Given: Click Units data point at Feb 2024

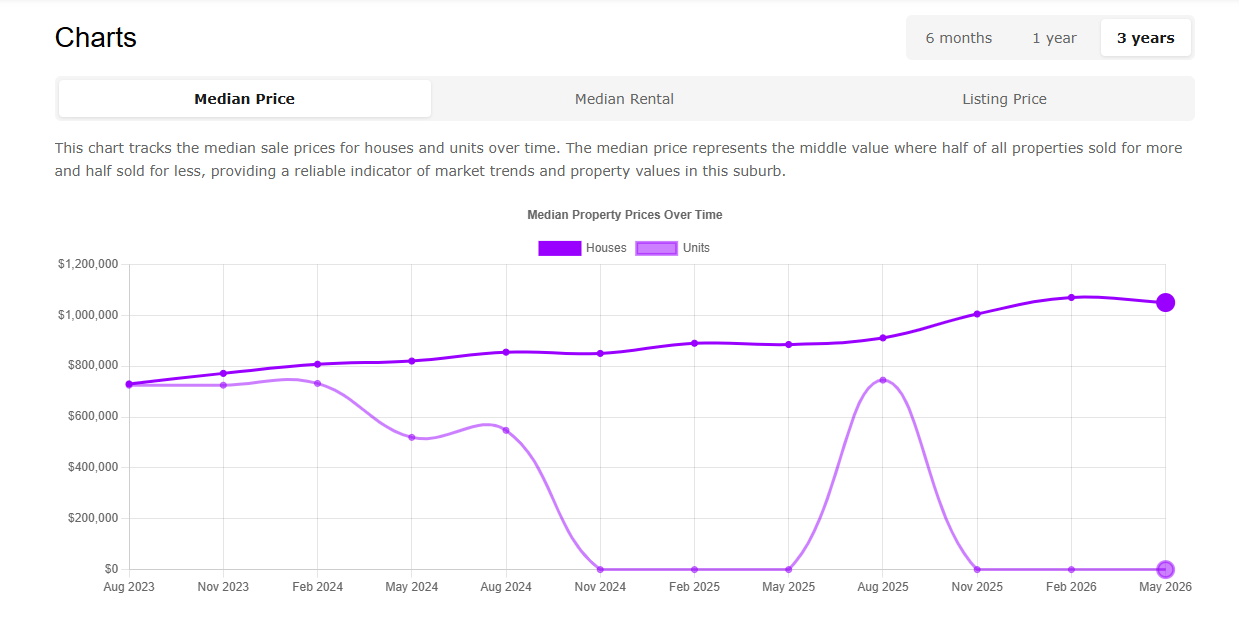Looking at the screenshot, I should (318, 383).
